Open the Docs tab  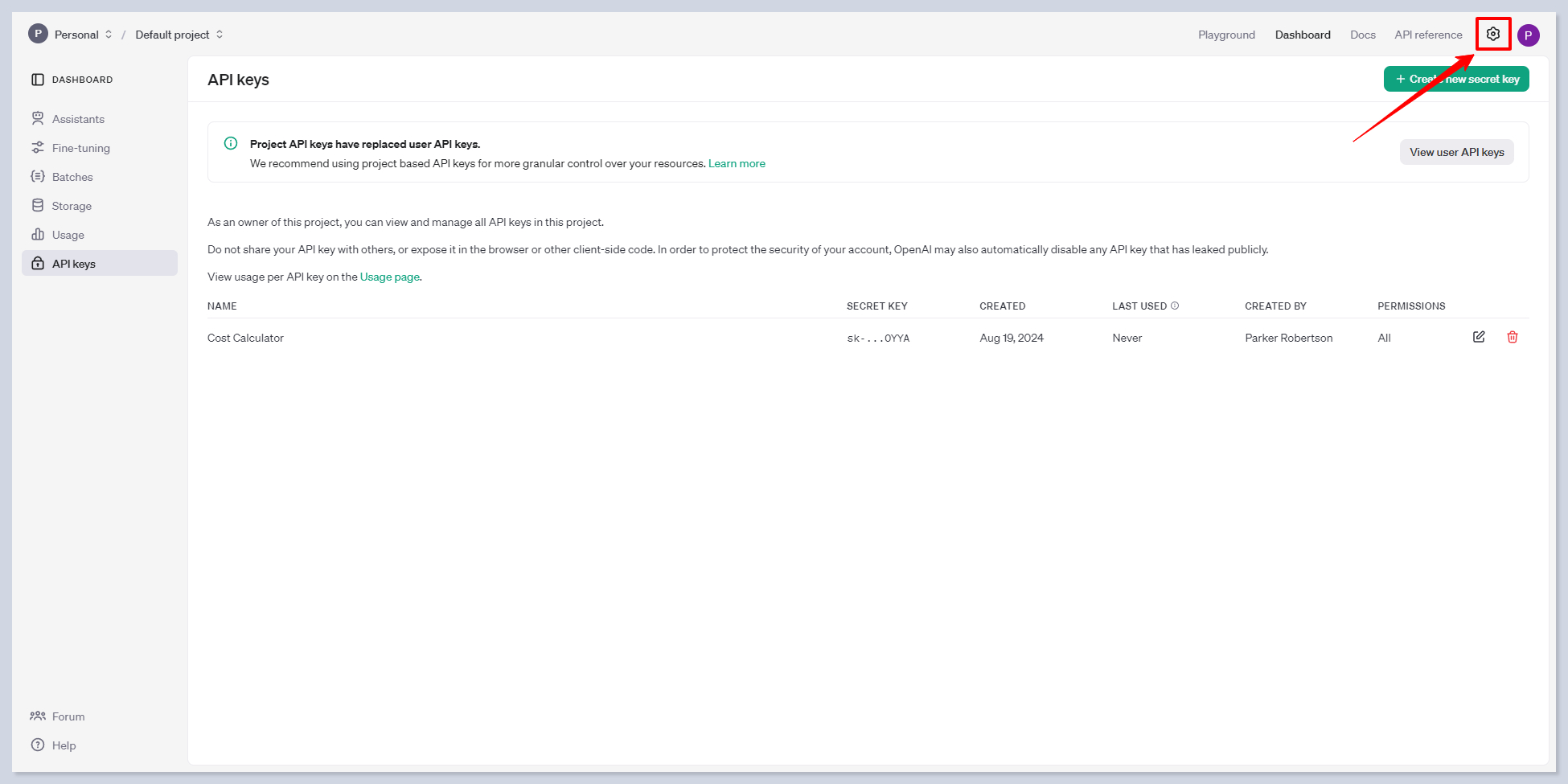pos(1362,35)
